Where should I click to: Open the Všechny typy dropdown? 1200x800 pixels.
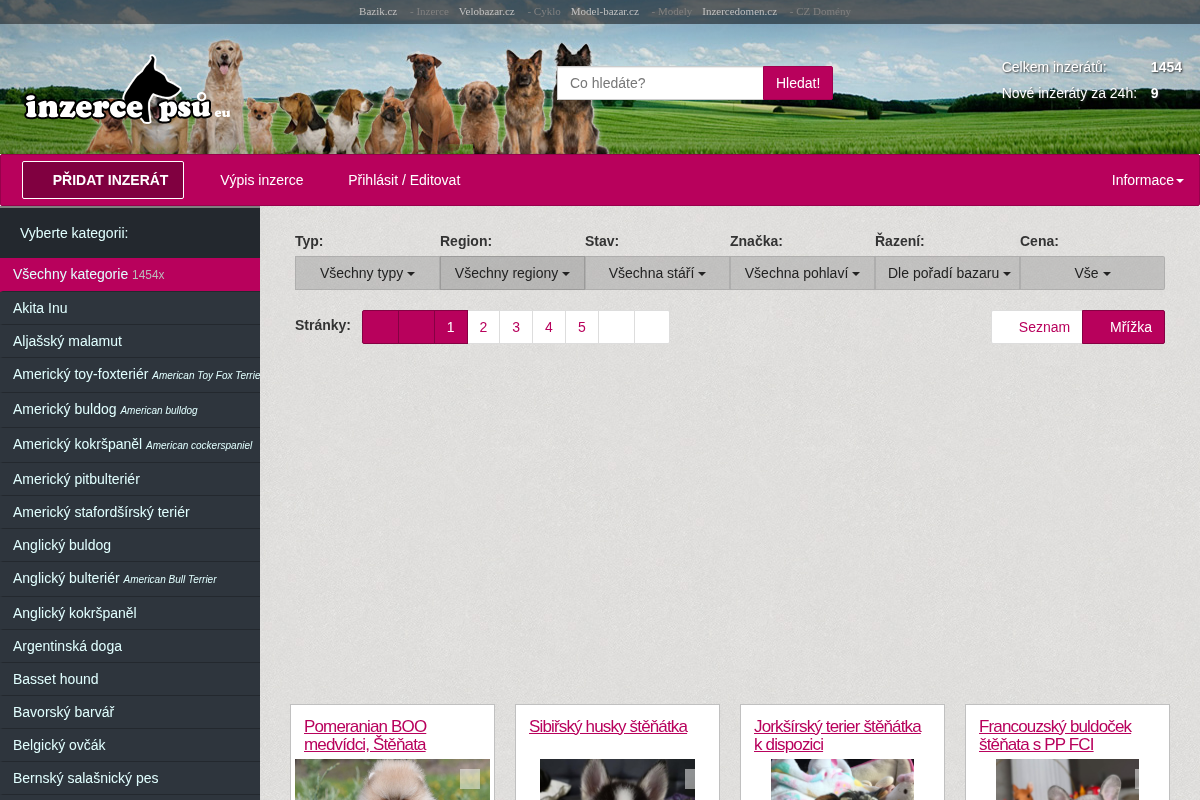tap(367, 273)
